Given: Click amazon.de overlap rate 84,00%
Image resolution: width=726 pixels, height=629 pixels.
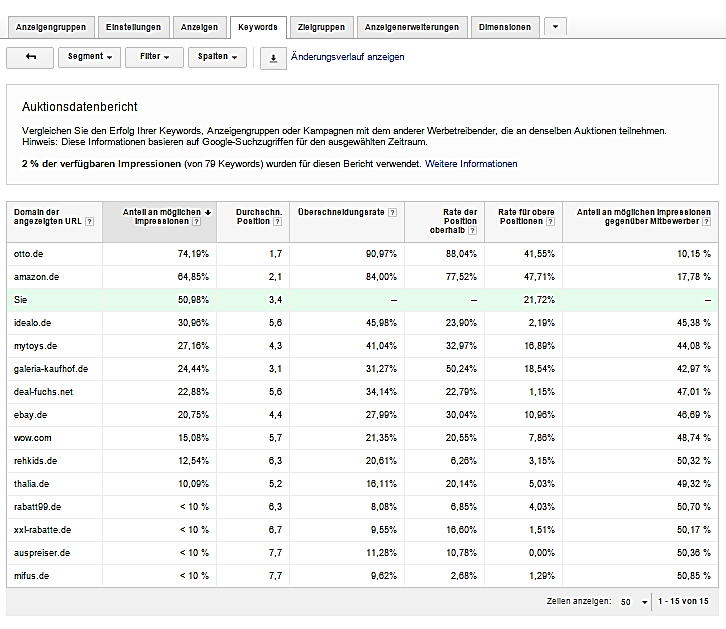Looking at the screenshot, I should point(382,277).
